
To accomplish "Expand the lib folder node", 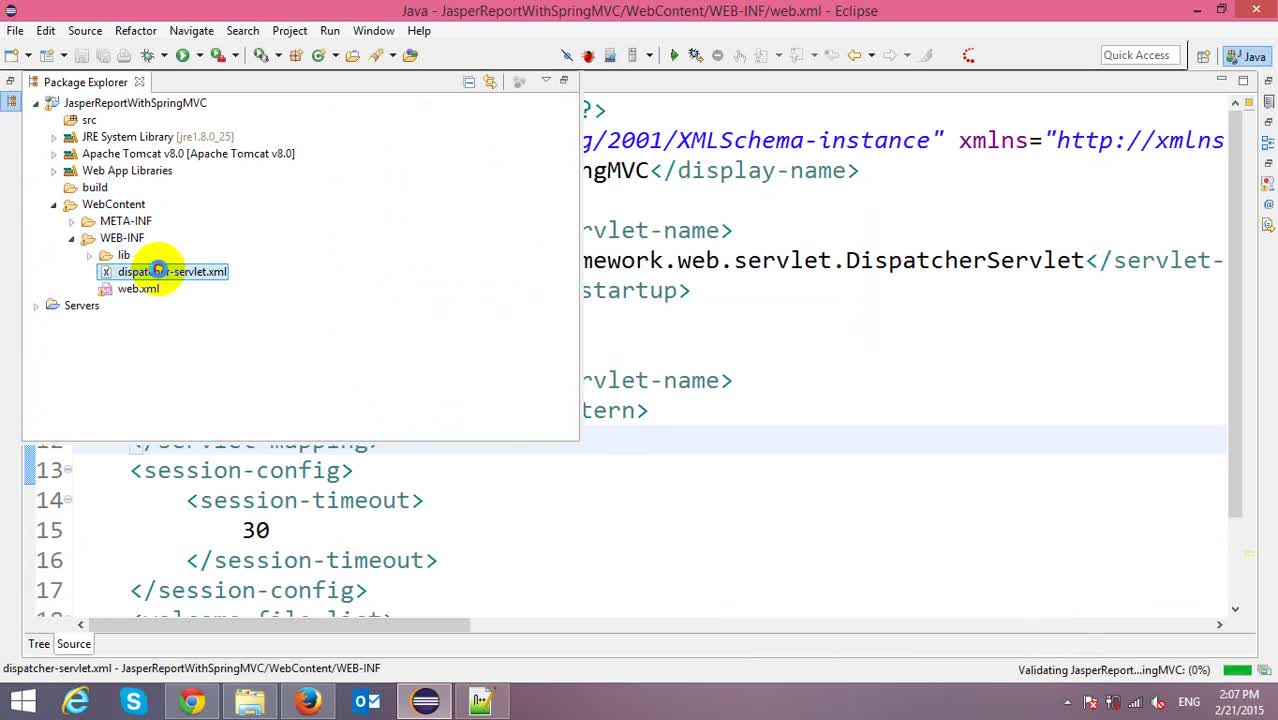I will (x=90, y=256).
